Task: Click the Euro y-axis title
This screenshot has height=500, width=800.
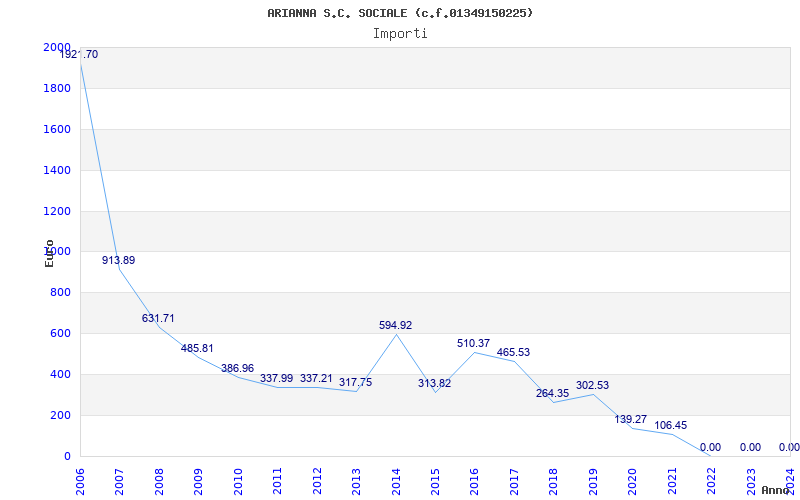Action: tap(49, 253)
